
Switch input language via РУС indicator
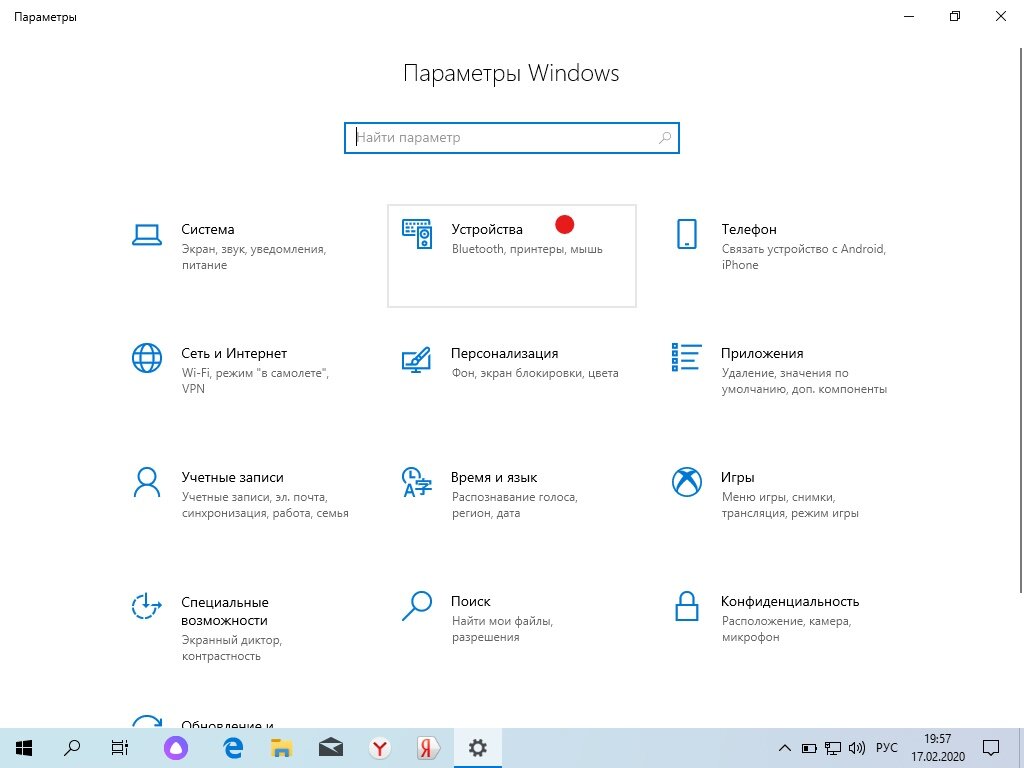tap(886, 747)
